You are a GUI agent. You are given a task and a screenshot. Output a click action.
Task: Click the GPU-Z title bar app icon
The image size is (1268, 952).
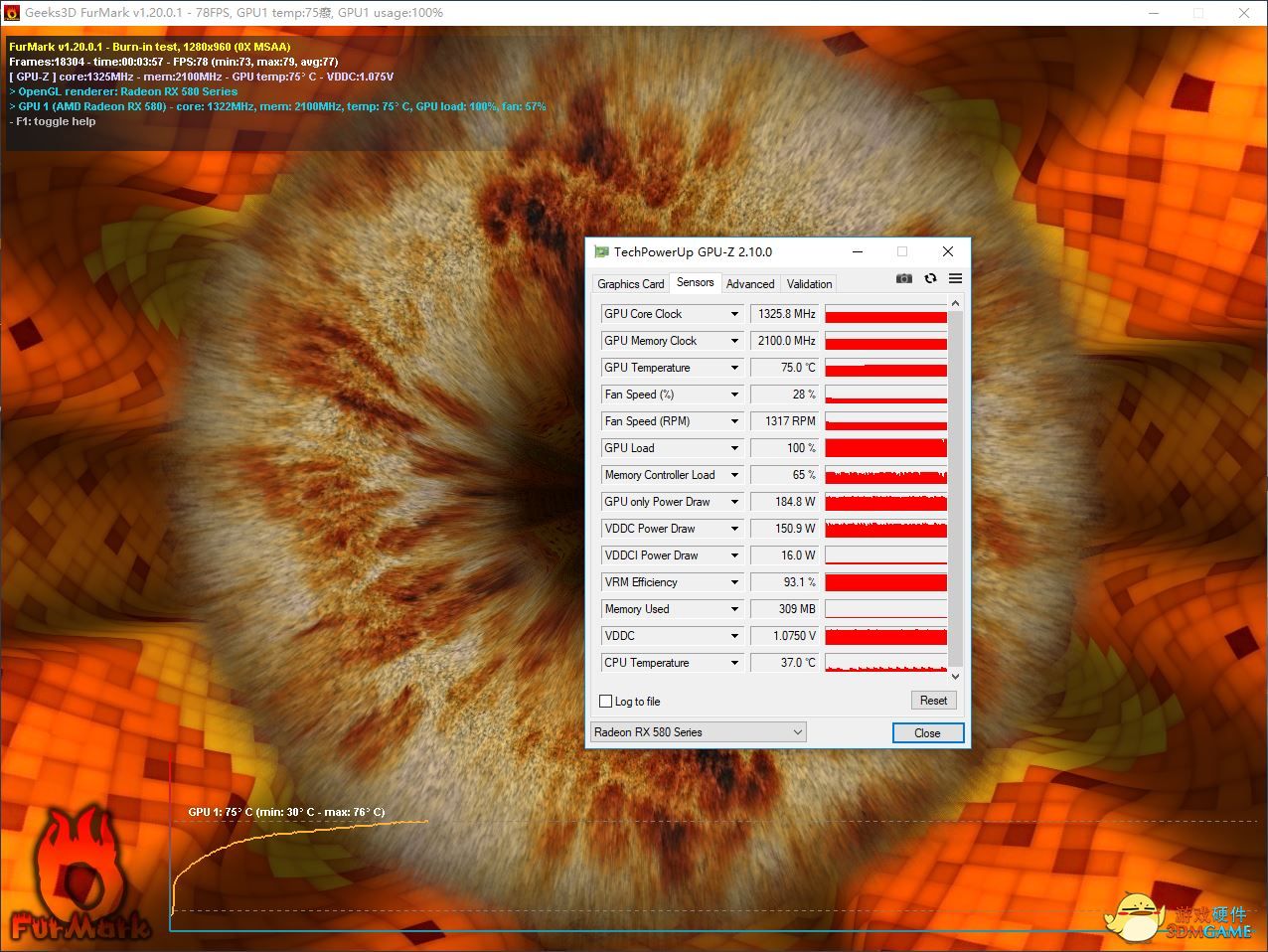tap(601, 252)
